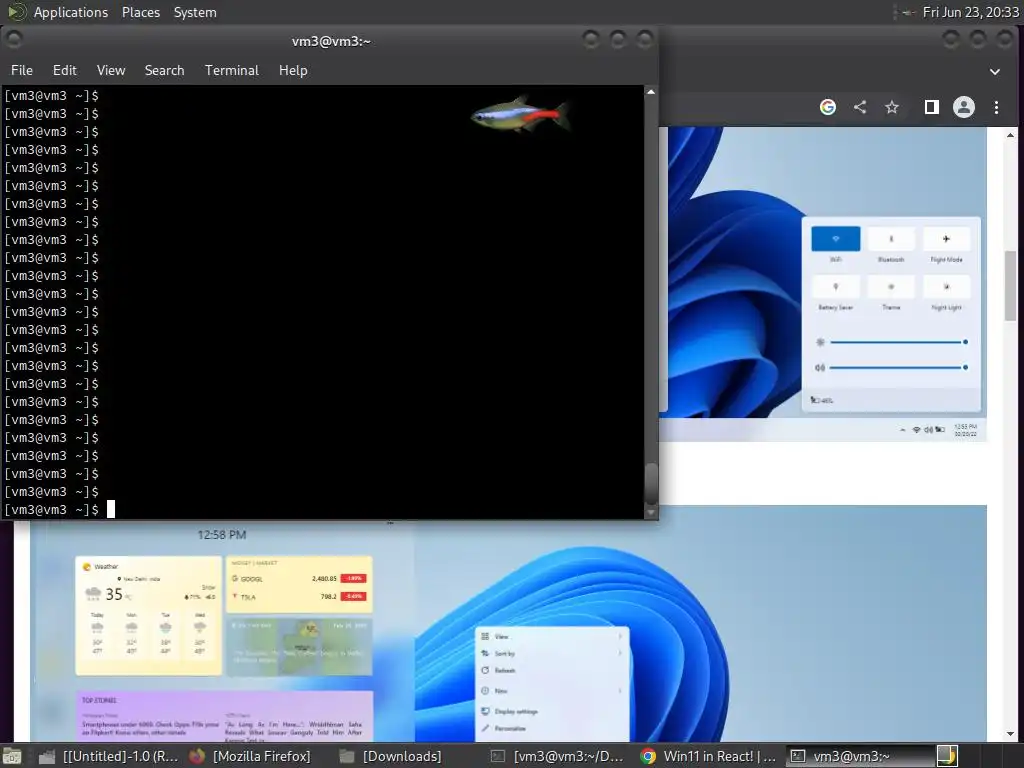This screenshot has width=1024, height=768.
Task: Click the share icon in Chrome's address bar
Action: [x=860, y=107]
